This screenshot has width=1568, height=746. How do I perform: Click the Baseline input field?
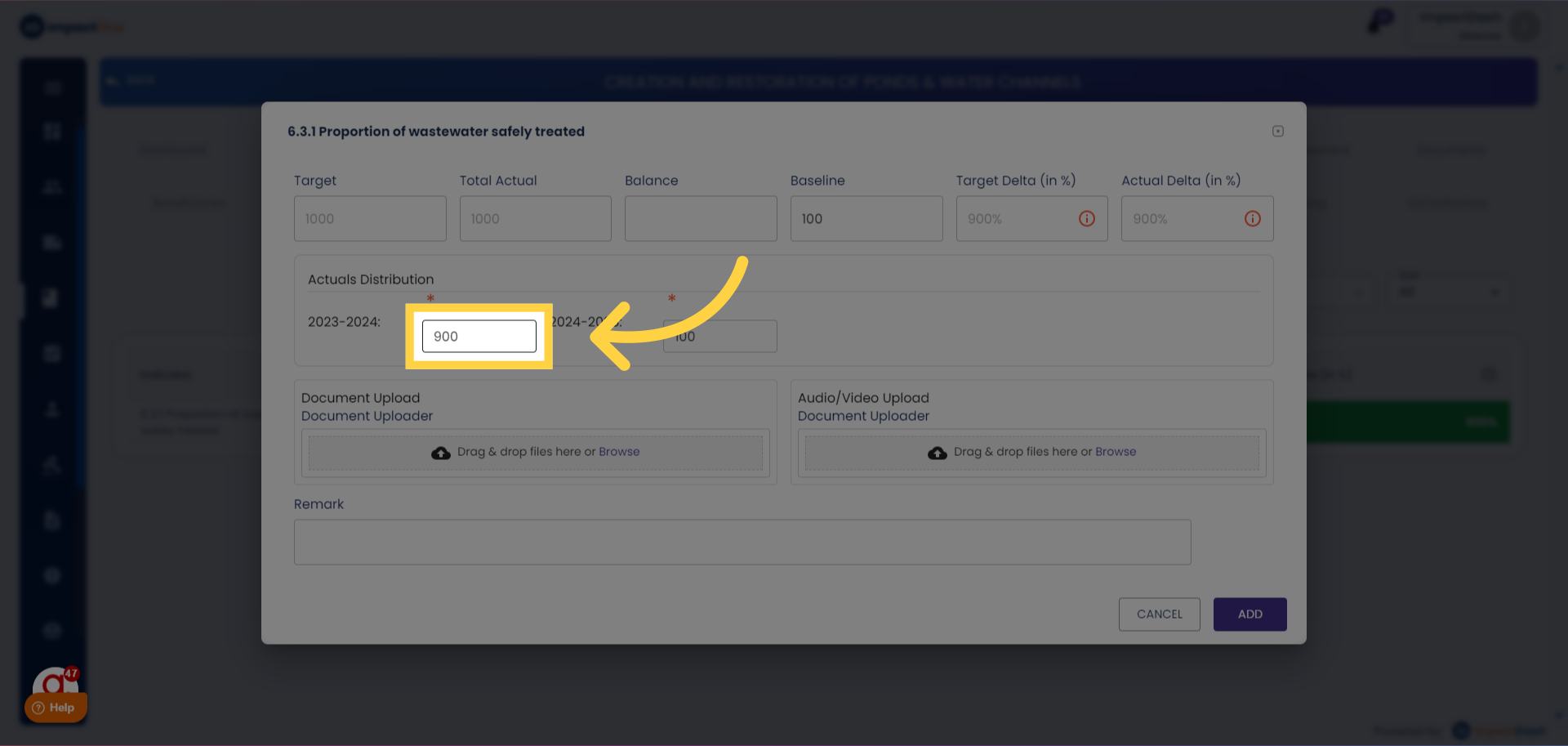click(x=866, y=218)
